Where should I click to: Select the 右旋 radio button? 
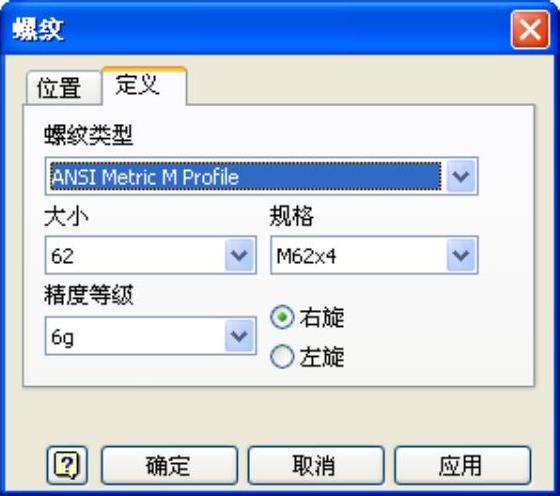[x=282, y=317]
